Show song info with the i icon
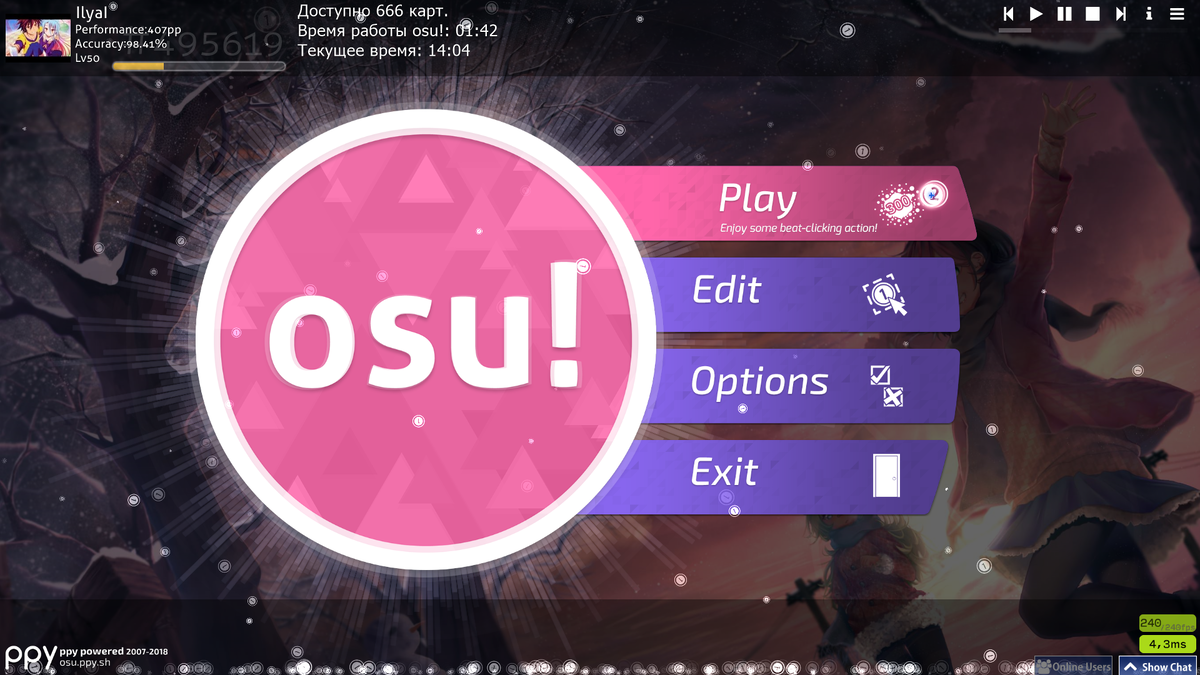 pos(1149,14)
